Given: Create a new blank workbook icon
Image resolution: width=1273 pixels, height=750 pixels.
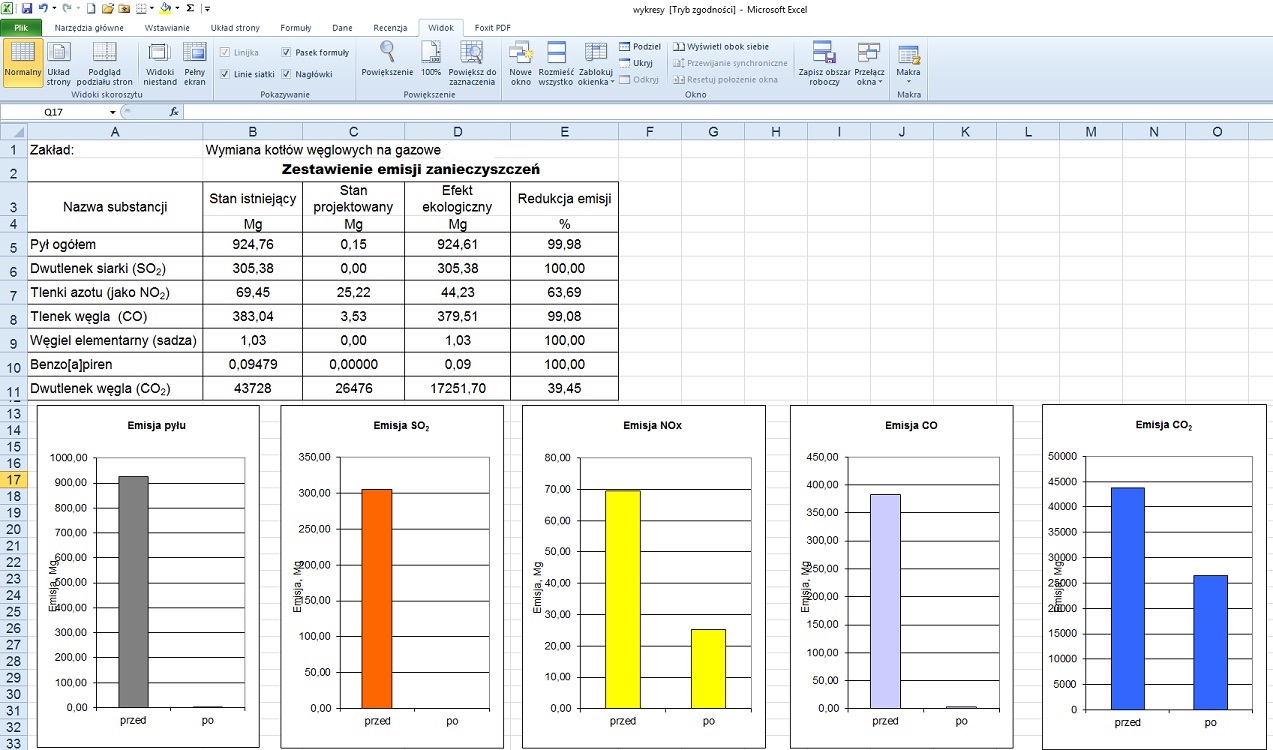Looking at the screenshot, I should [91, 8].
